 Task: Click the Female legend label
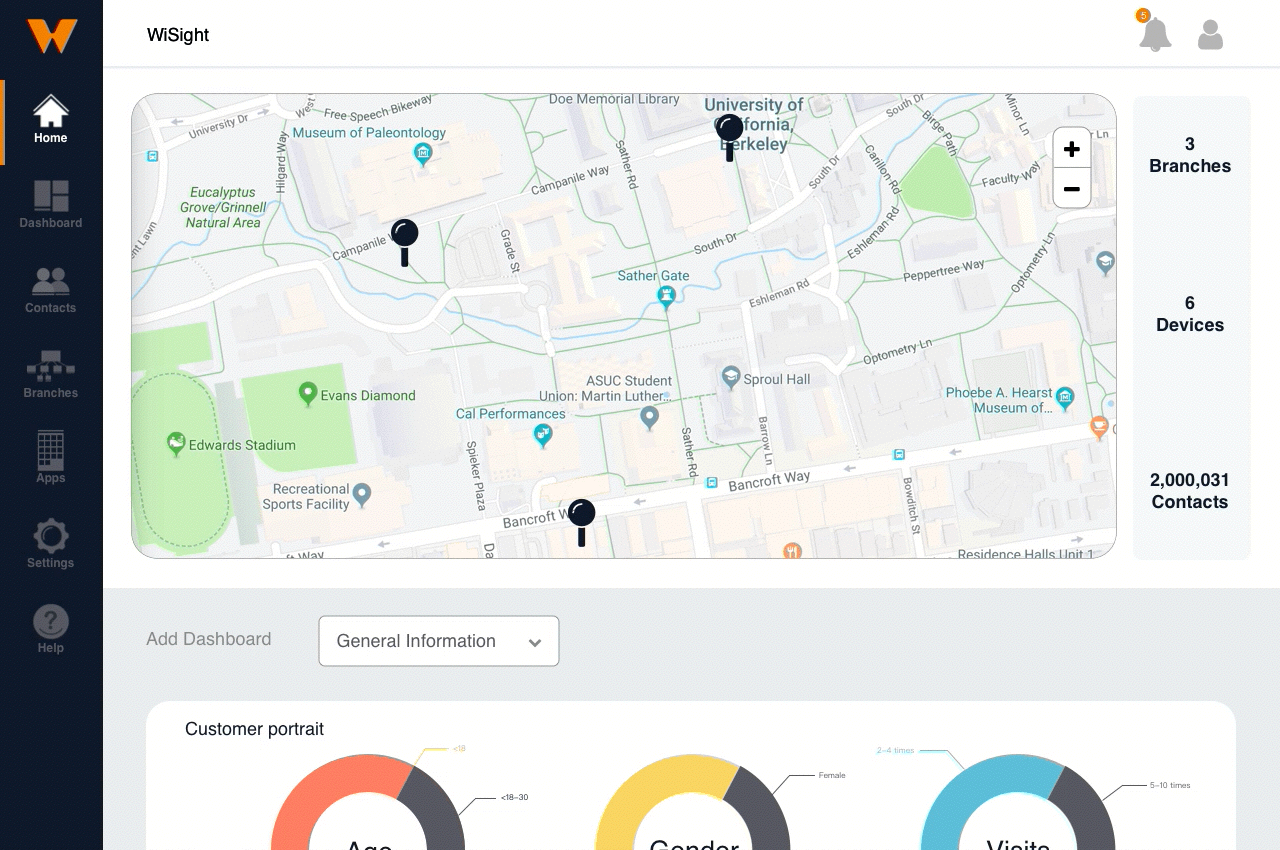coord(832,775)
